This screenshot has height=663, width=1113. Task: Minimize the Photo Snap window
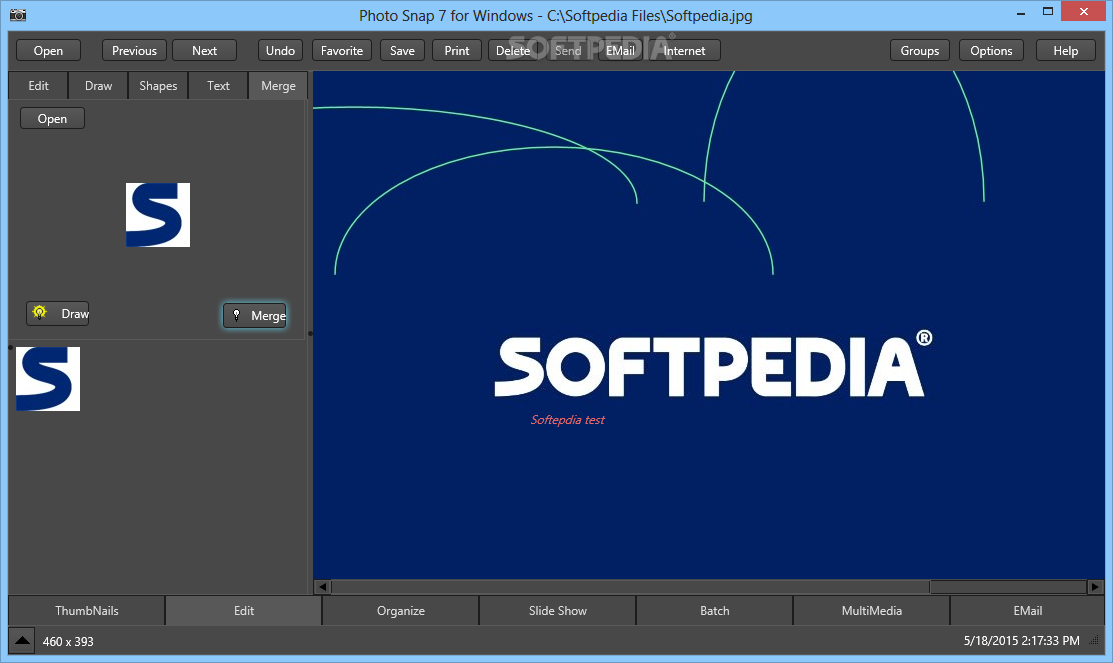pyautogui.click(x=1021, y=12)
